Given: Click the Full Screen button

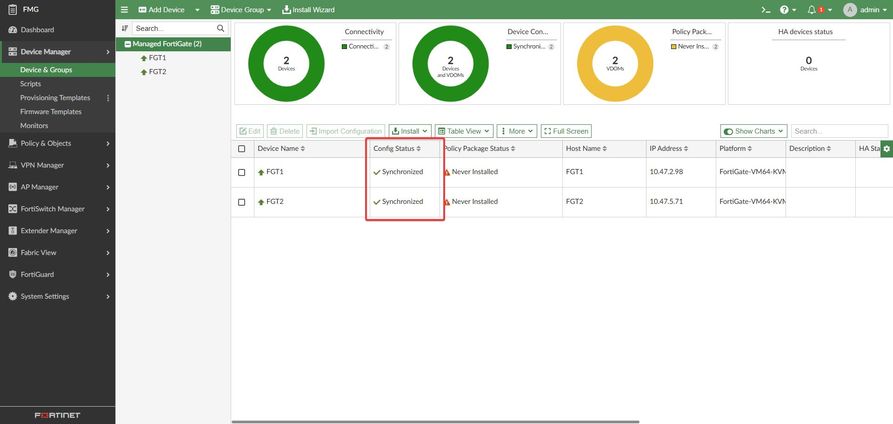Looking at the screenshot, I should pos(566,131).
